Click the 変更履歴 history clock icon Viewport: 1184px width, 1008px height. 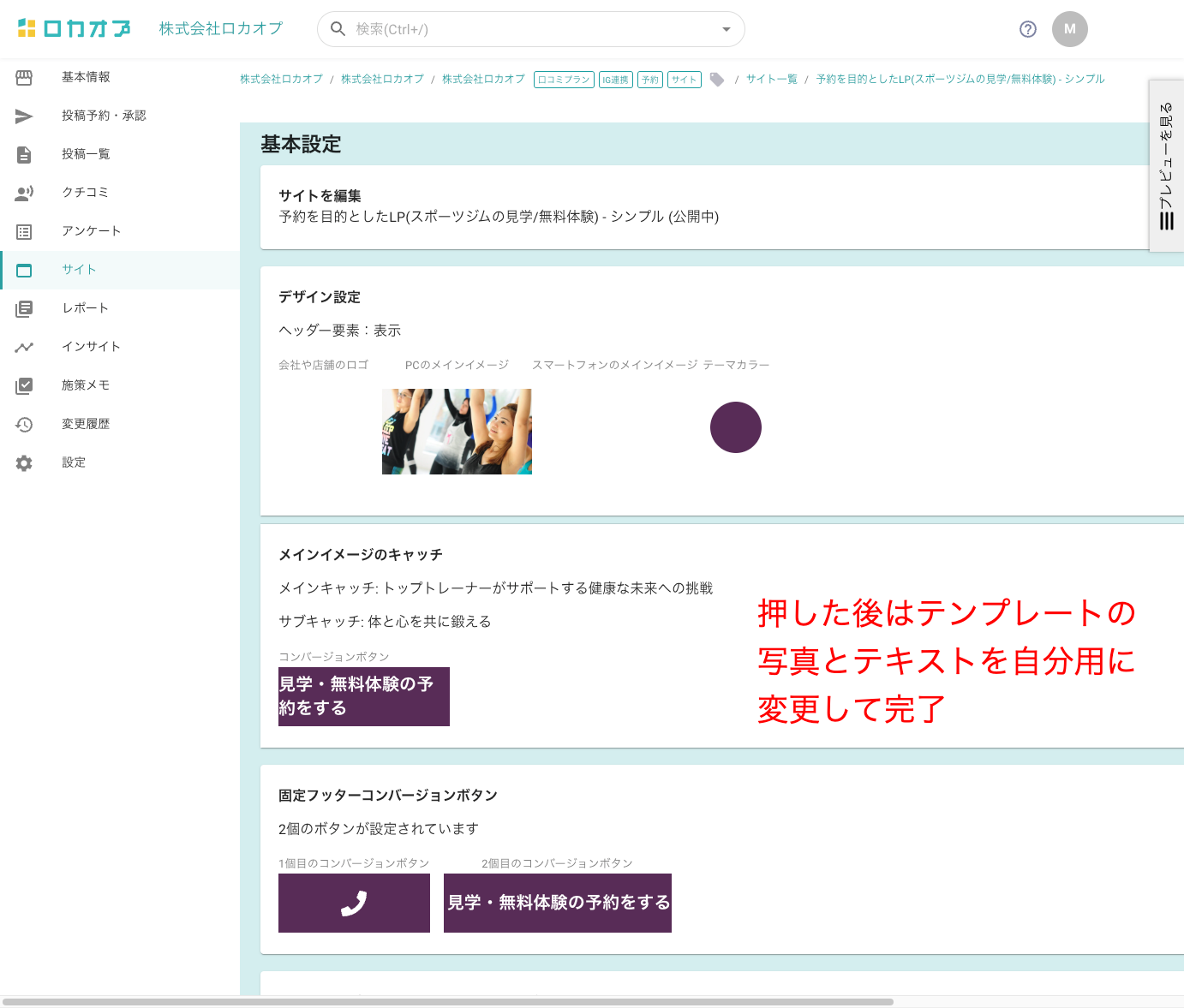(x=24, y=425)
